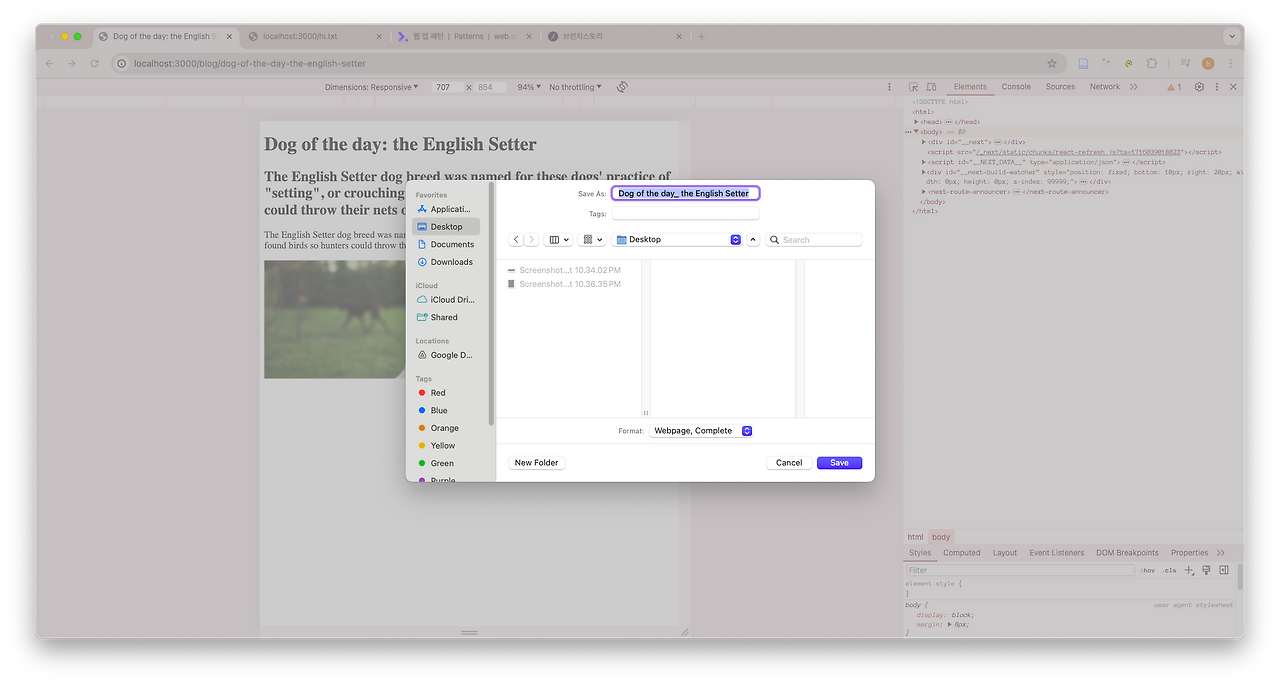
Task: Show more DevTools tabs next to Network
Action: click(x=1134, y=87)
